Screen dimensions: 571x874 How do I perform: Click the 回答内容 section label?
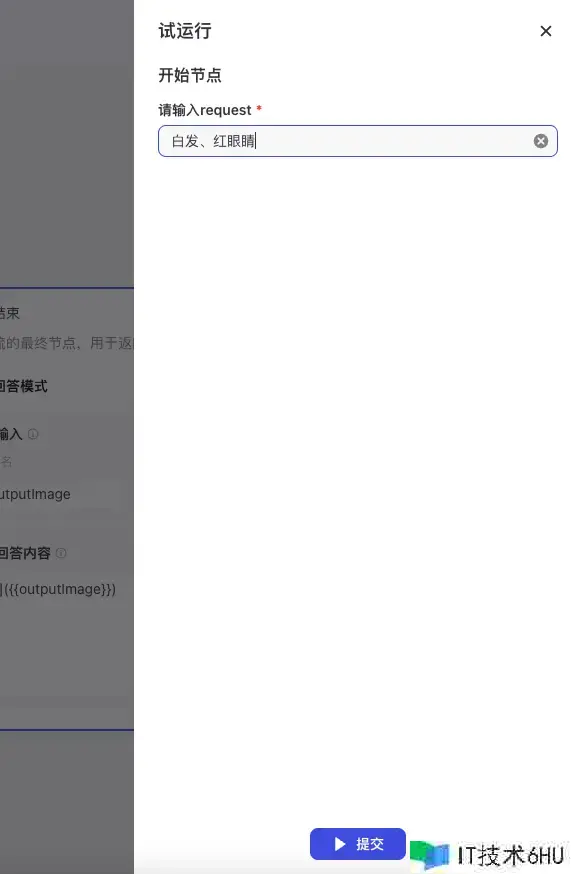pyautogui.click(x=25, y=553)
